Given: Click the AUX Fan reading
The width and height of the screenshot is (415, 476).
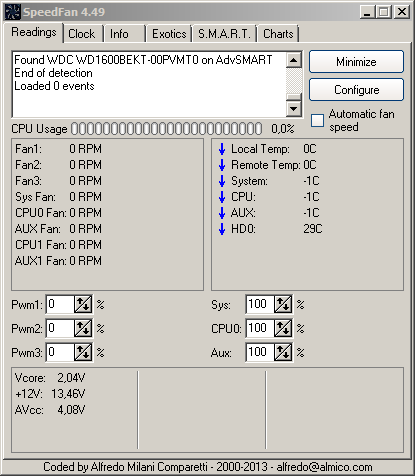Looking at the screenshot, I should tap(58, 229).
